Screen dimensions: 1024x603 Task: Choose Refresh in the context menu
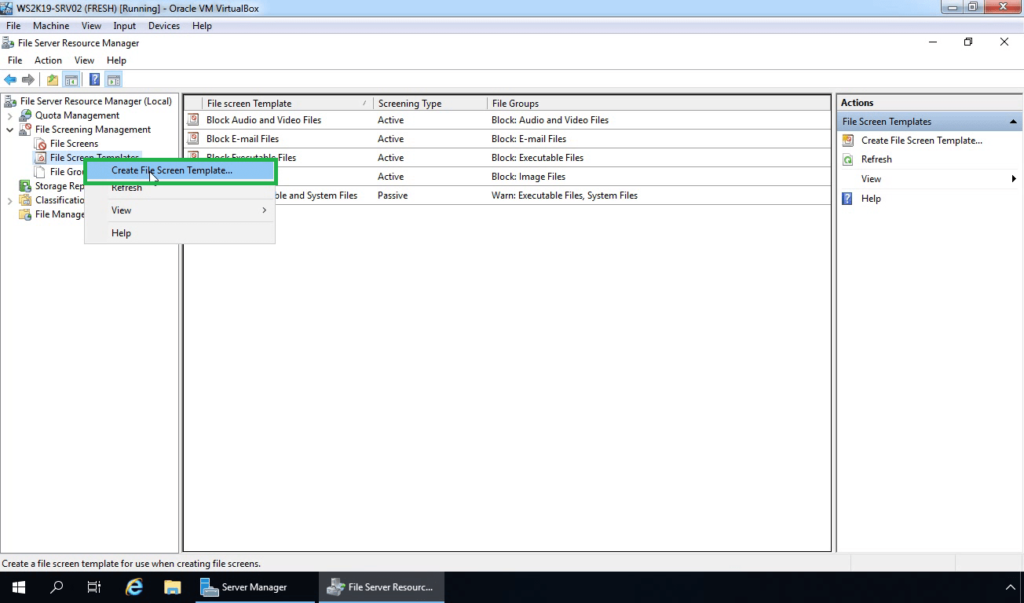[x=180, y=187]
